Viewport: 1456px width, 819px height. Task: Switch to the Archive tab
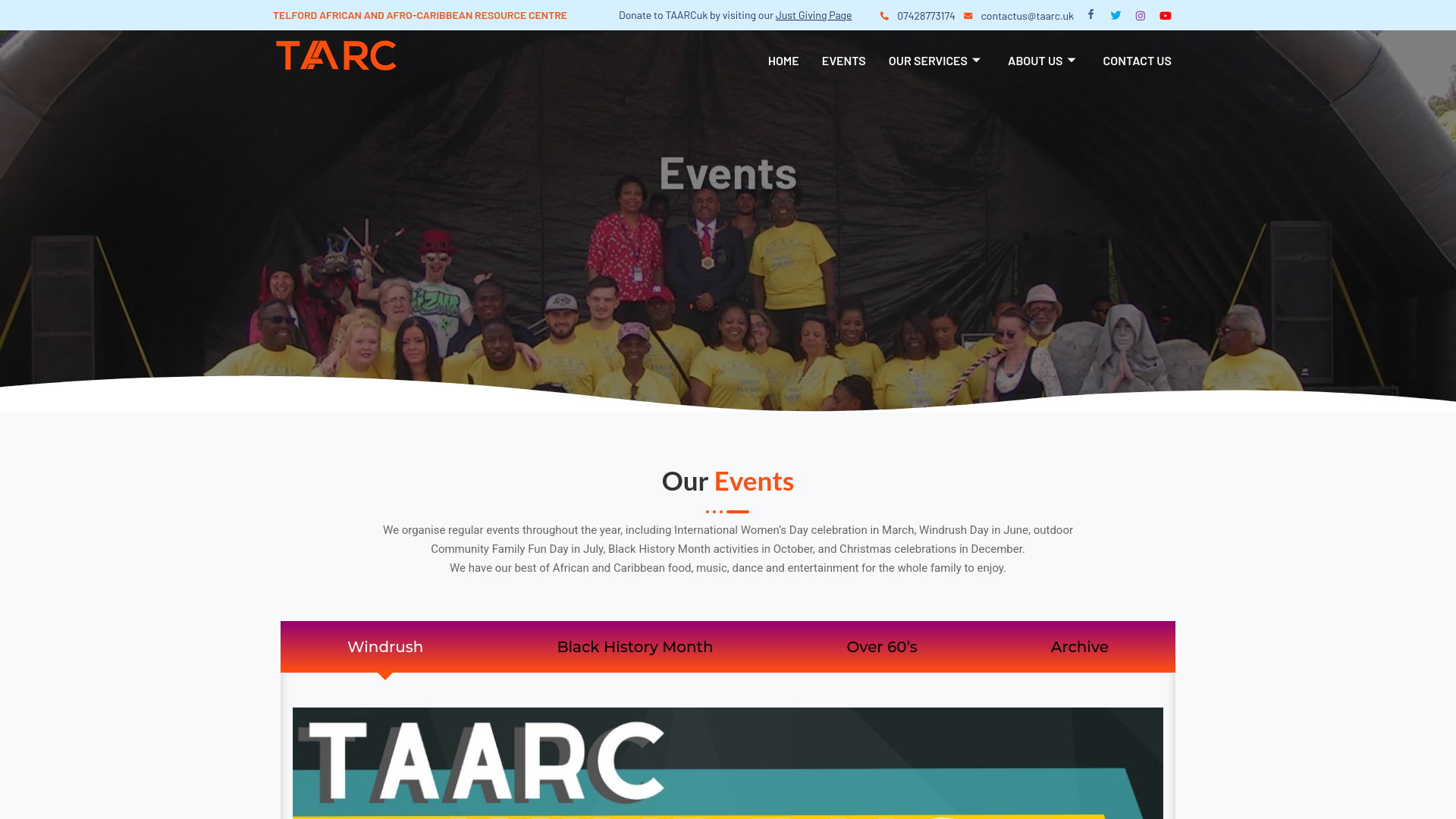1079,647
